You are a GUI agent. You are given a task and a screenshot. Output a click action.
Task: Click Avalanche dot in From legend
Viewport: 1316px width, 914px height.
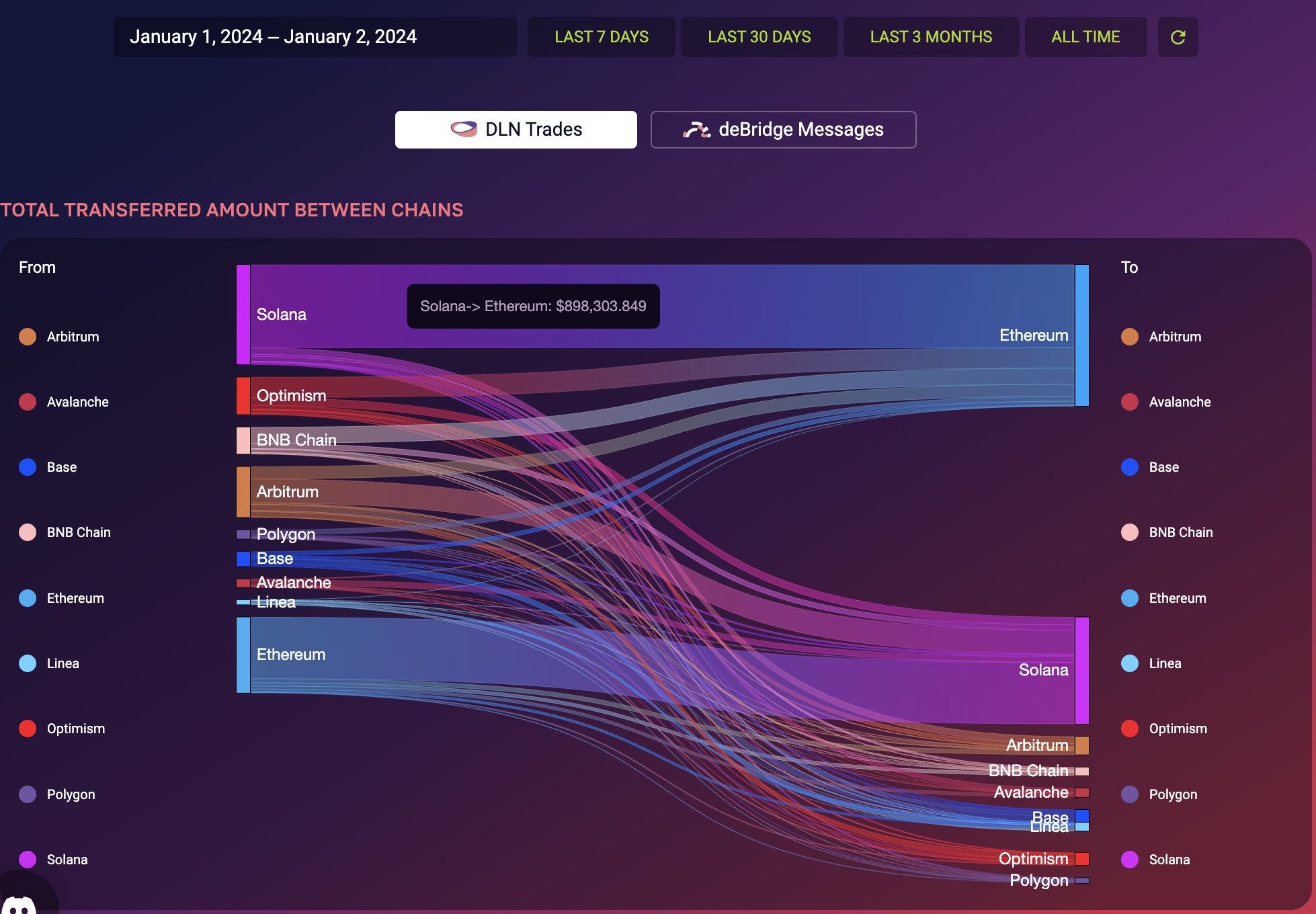point(28,402)
